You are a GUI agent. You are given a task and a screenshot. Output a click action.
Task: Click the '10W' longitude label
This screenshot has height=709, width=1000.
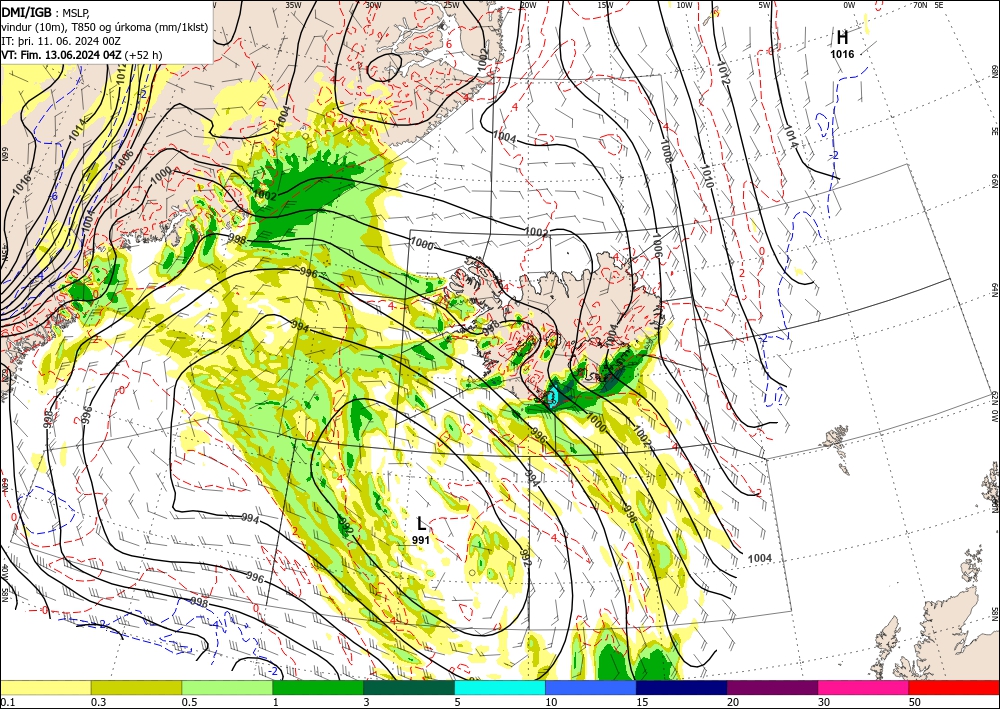pyautogui.click(x=684, y=5)
